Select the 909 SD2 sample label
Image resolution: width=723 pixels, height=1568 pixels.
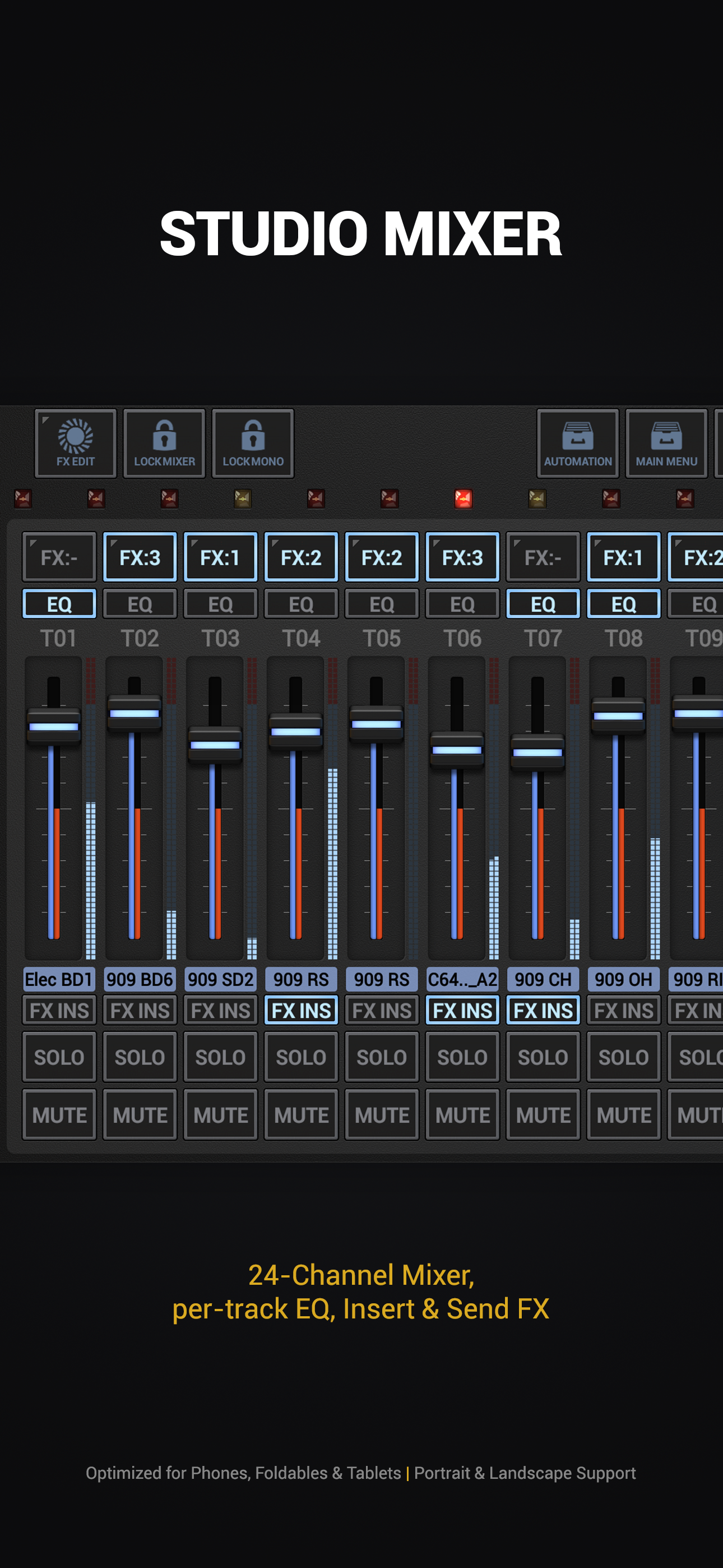coord(220,979)
